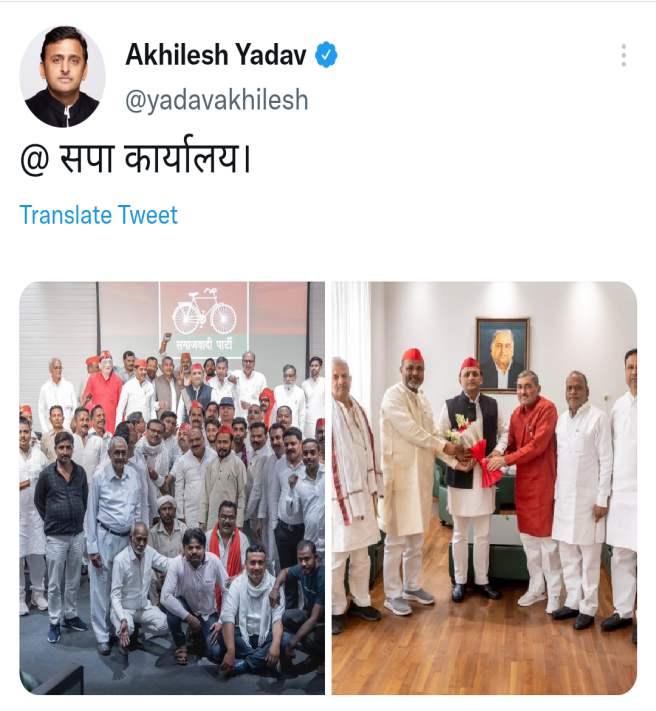The image size is (656, 711).
Task: Translate Tweet link below the Hindi text
Action: (98, 215)
